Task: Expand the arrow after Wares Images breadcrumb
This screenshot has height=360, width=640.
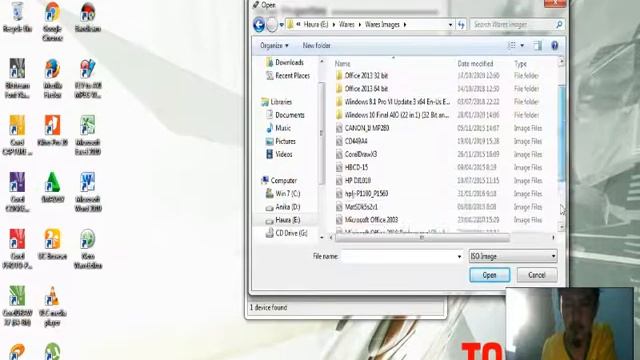Action: tap(405, 24)
